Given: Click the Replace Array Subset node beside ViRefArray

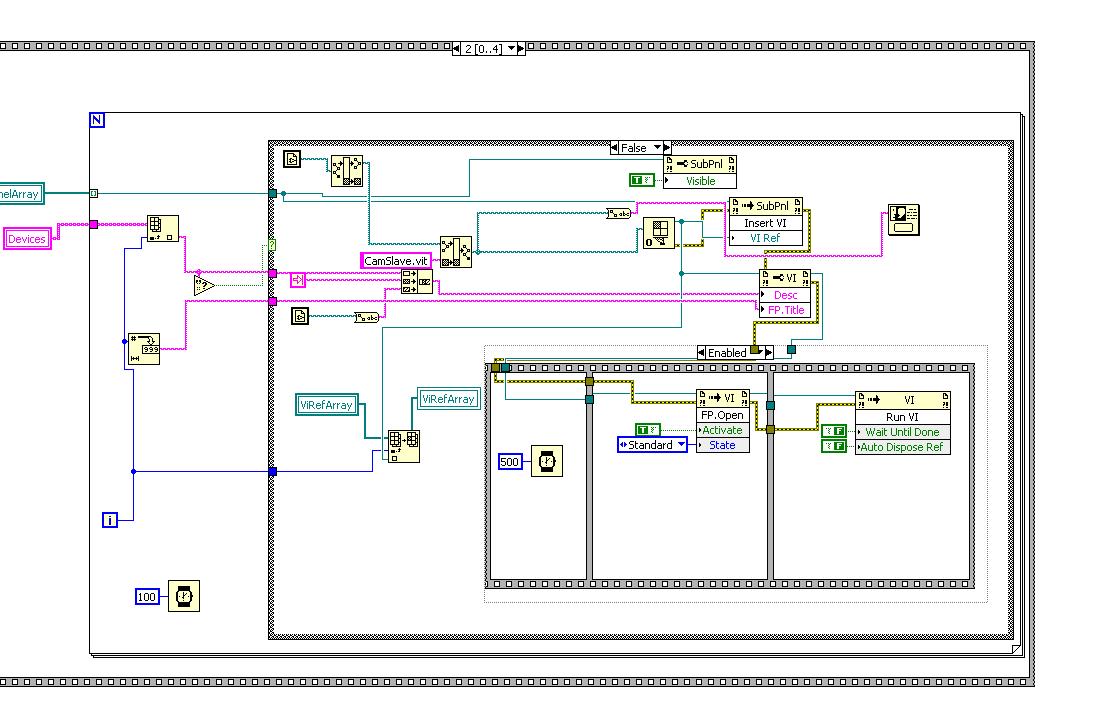Looking at the screenshot, I should click(404, 446).
